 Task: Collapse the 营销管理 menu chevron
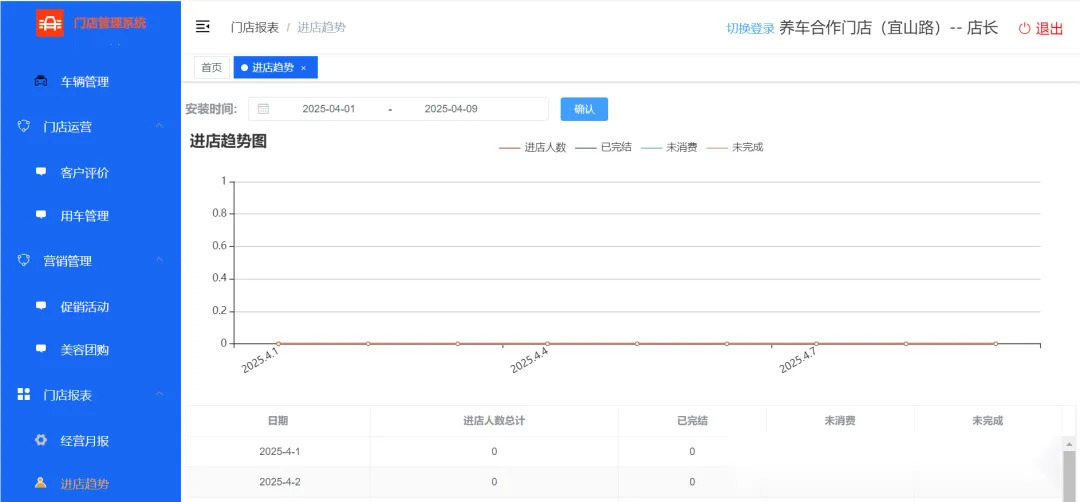pos(159,260)
